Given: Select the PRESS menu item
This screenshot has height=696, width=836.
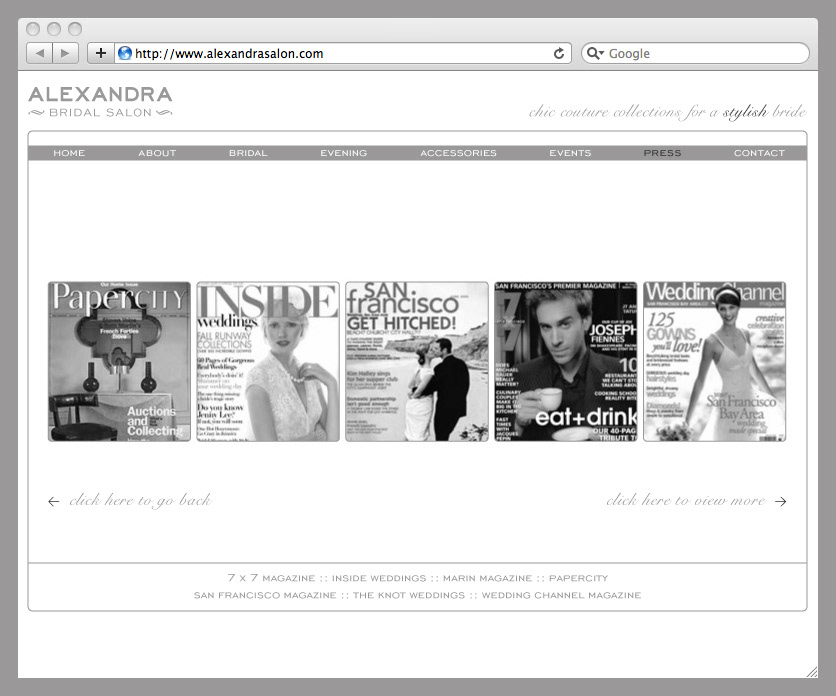Looking at the screenshot, I should tap(662, 153).
